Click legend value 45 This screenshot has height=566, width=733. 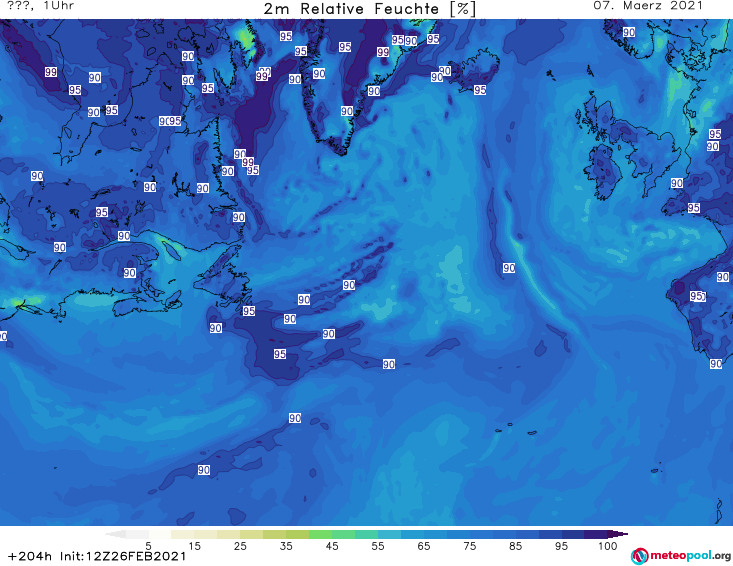pos(332,546)
